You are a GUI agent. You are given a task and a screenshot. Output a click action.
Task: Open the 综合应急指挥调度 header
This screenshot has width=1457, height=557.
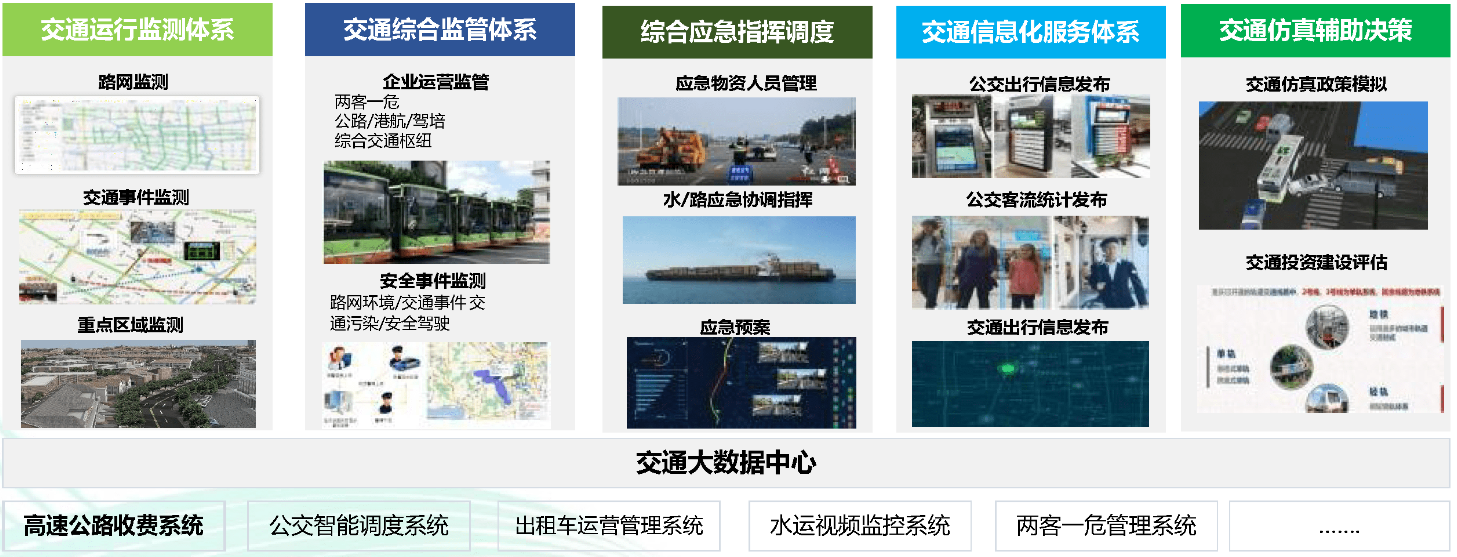(737, 33)
